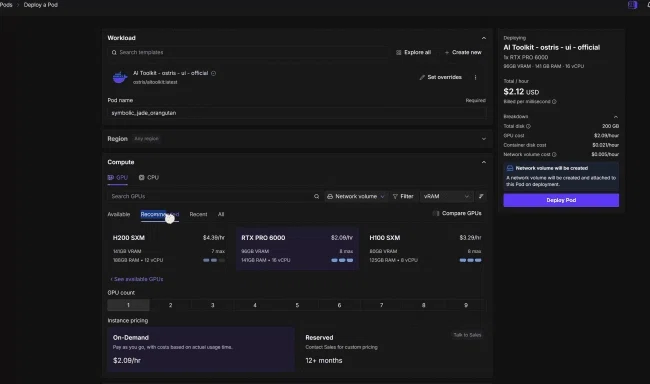Click the H200 SXM availability indicator dots

(x=214, y=260)
